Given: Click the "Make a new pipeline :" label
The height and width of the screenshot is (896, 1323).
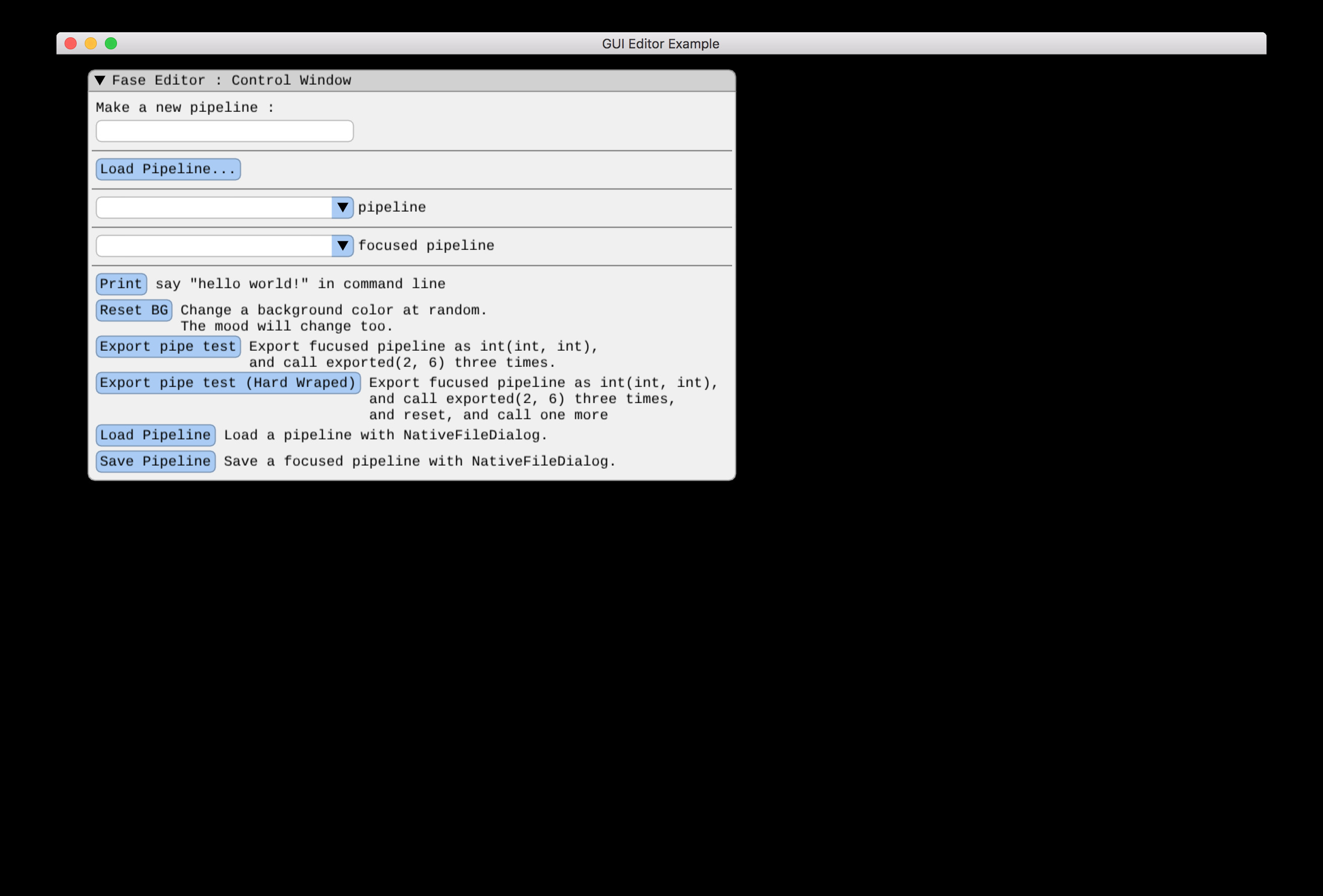Looking at the screenshot, I should (x=185, y=107).
